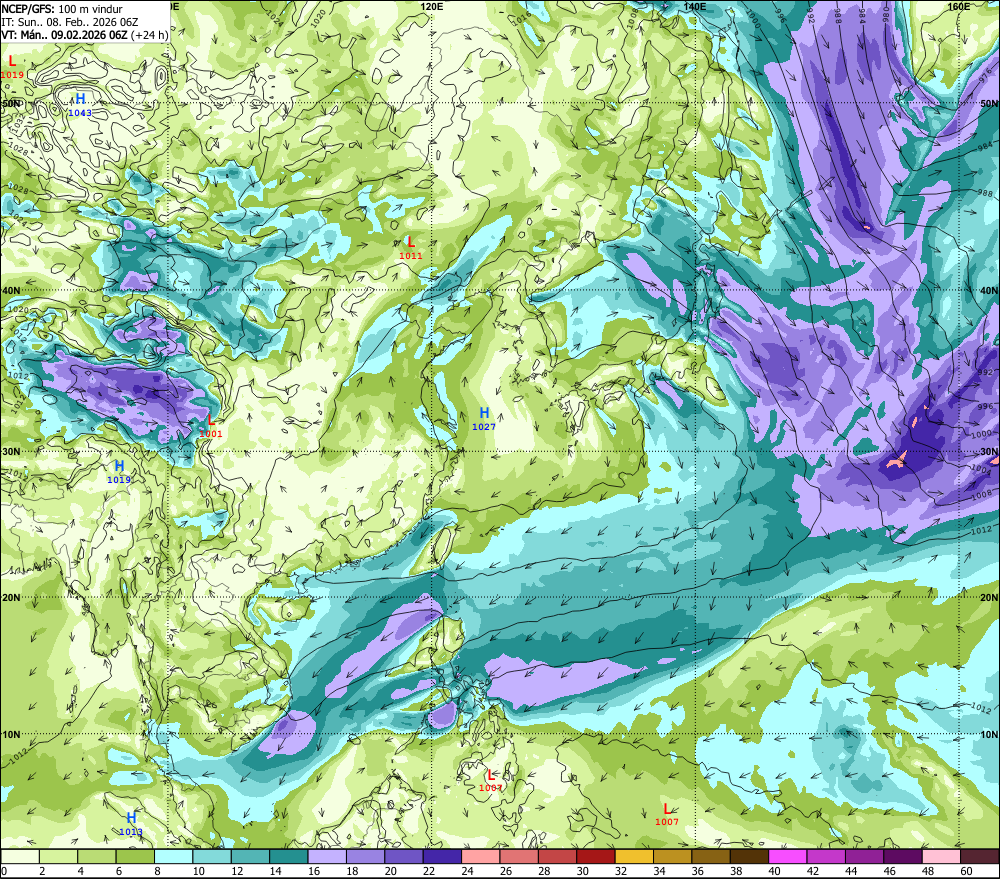The image size is (1000, 879).
Task: Pick the green swatch between 4 and 6
Action: click(97, 856)
